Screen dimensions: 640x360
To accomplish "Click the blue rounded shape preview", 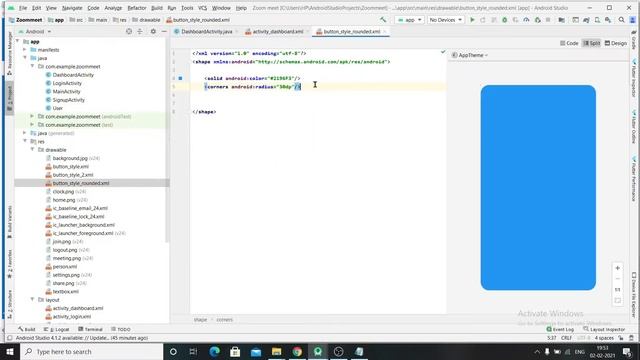I will point(538,188).
